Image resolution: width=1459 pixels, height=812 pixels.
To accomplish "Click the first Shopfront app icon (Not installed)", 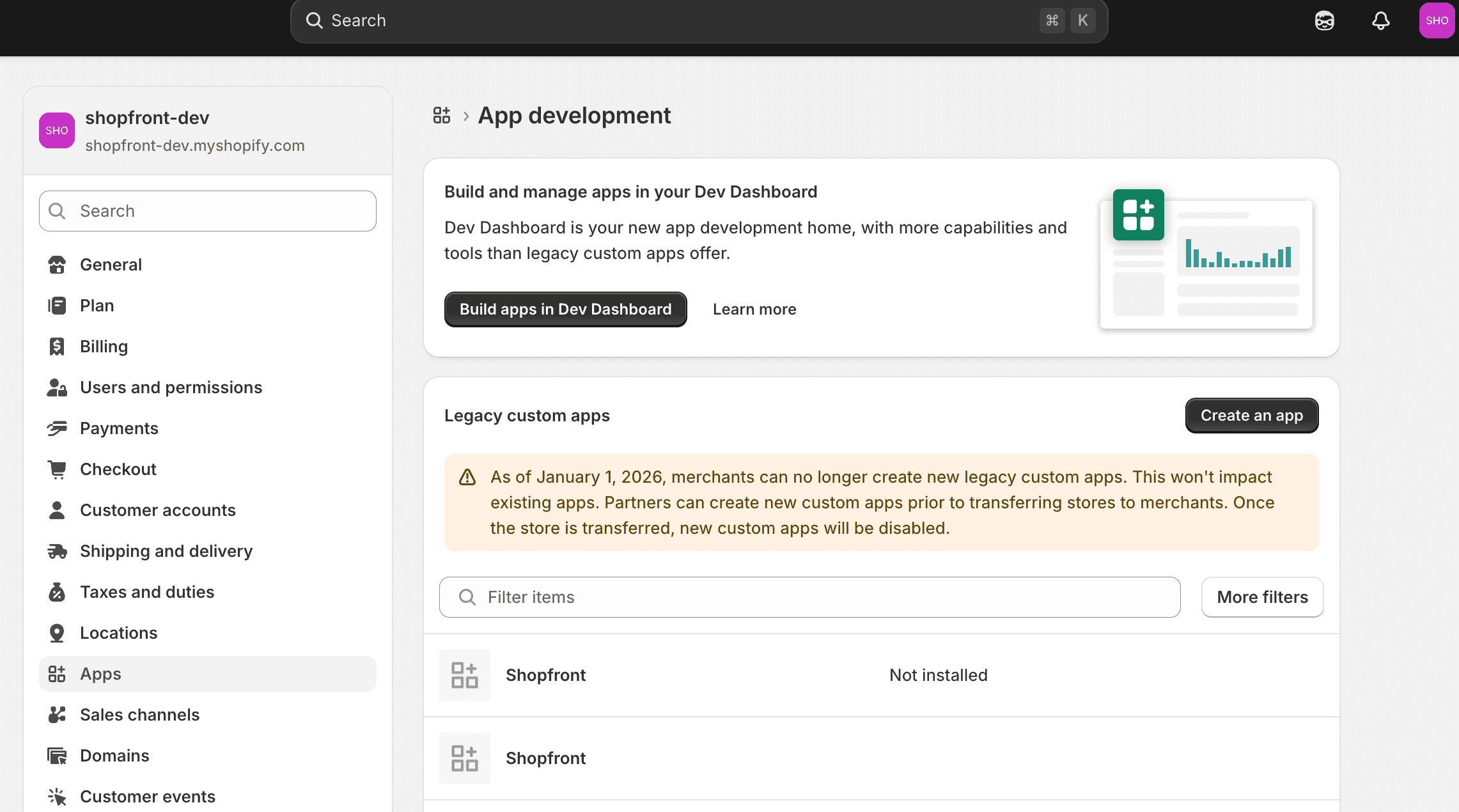I will tap(465, 675).
